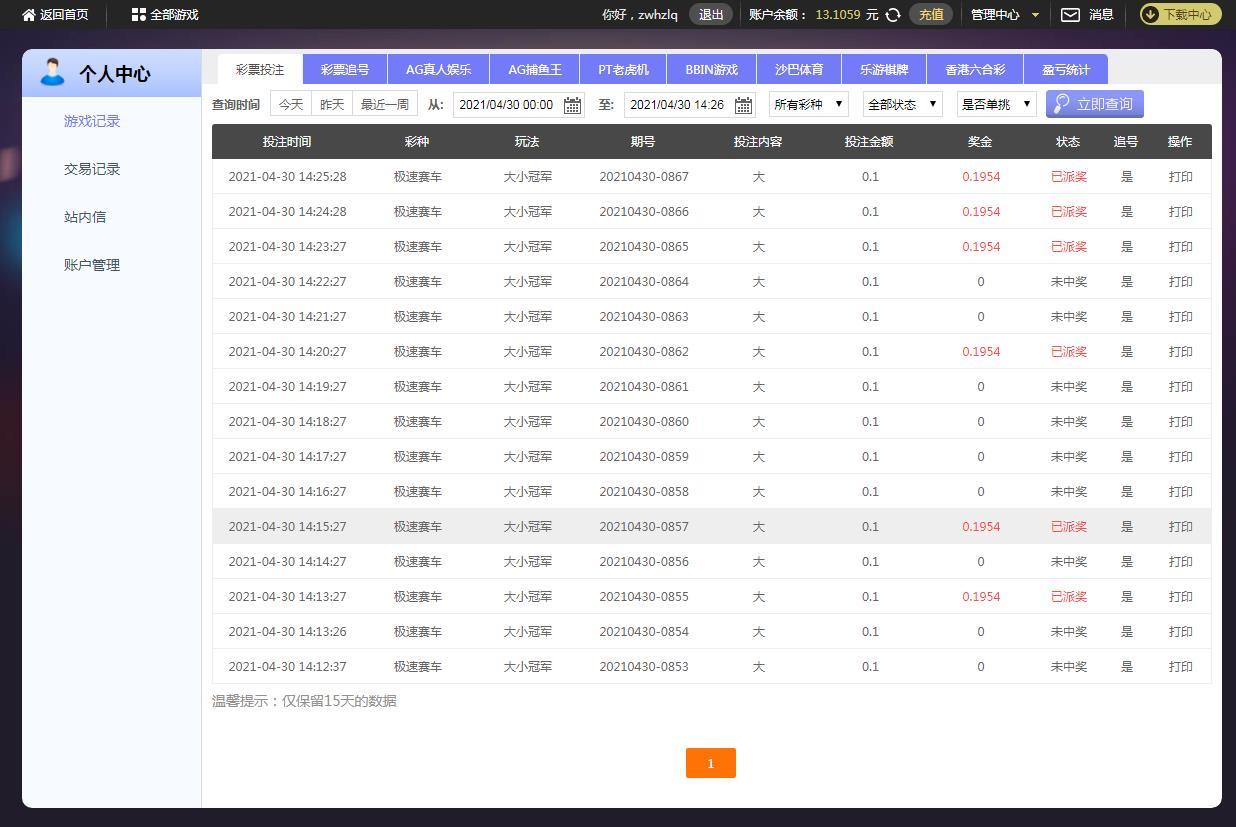The width and height of the screenshot is (1236, 827).
Task: Select the 昨天 quick filter
Action: (x=332, y=104)
